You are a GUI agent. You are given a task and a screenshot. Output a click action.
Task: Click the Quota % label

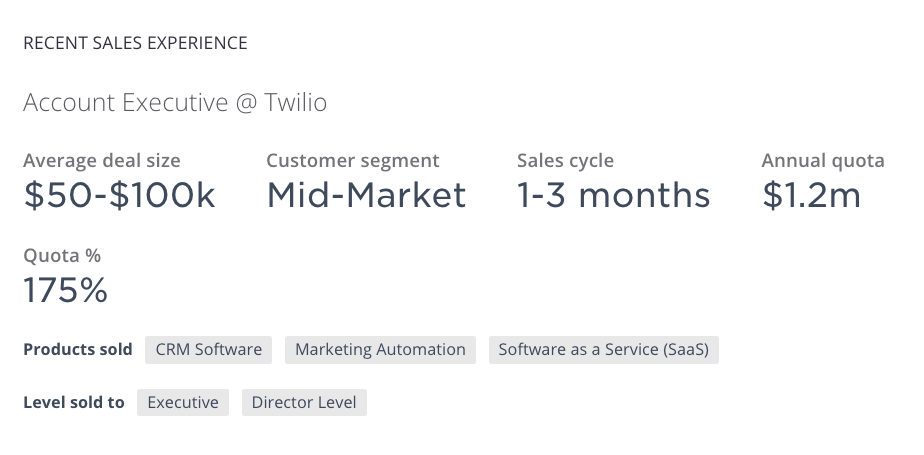tap(62, 256)
